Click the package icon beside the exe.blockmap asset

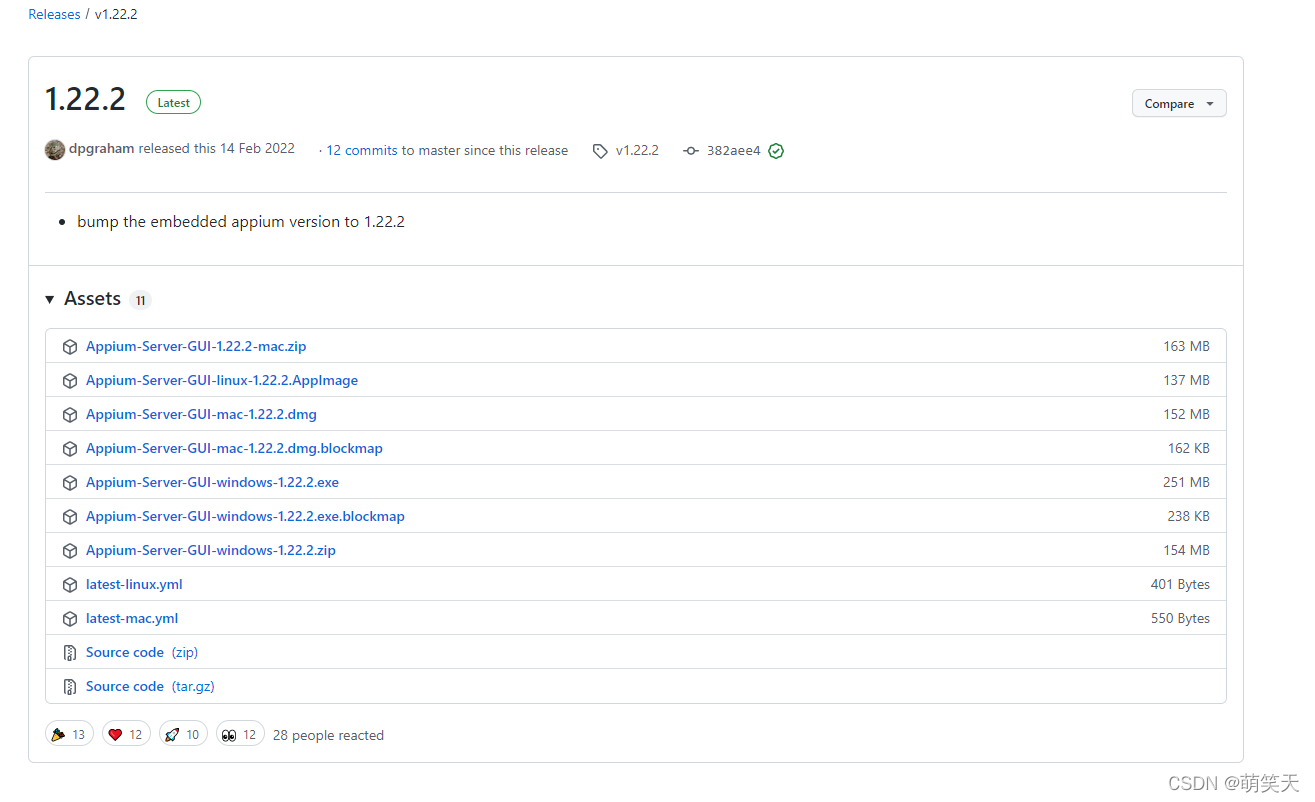click(x=70, y=517)
